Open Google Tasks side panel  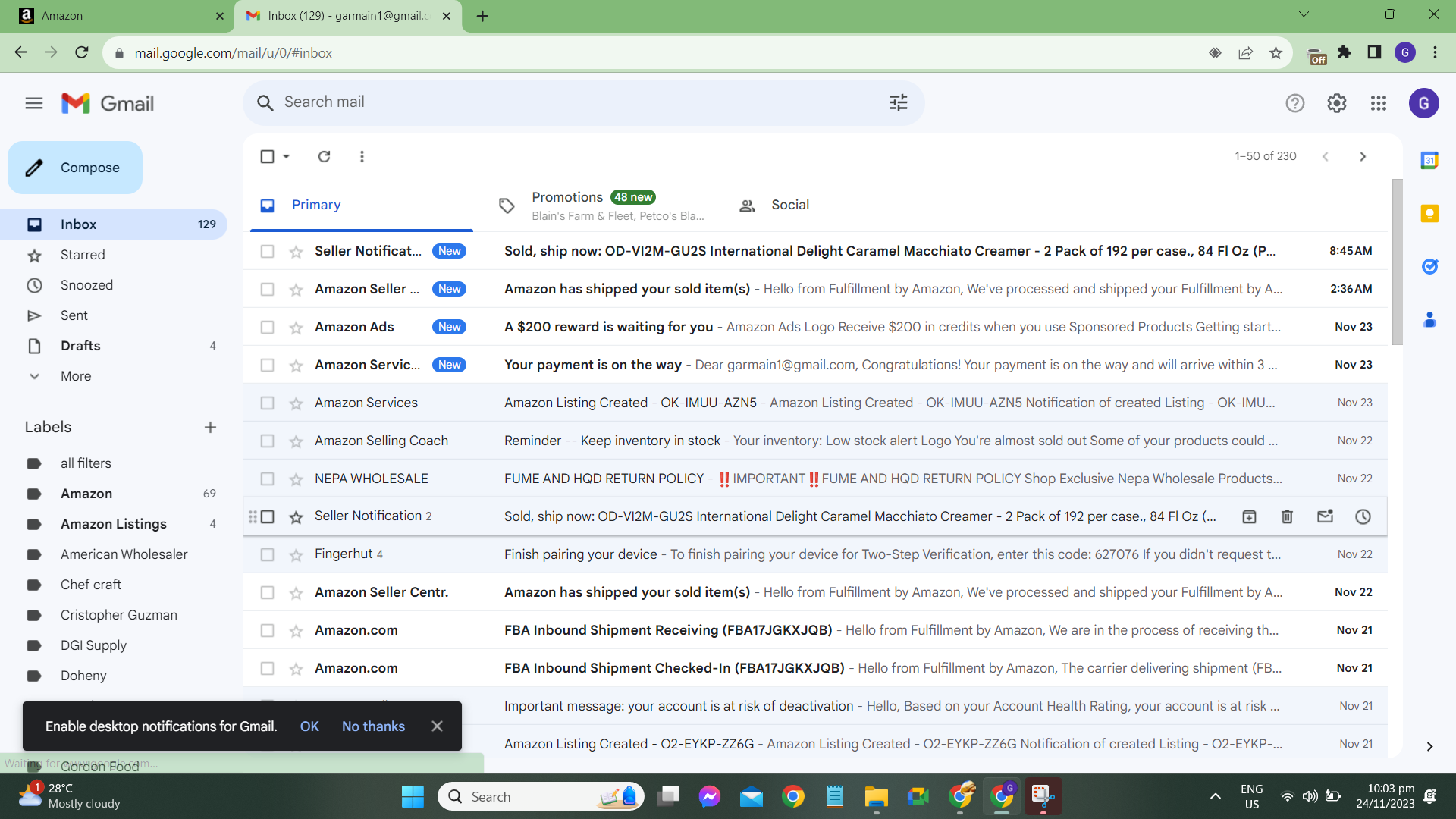point(1429,266)
